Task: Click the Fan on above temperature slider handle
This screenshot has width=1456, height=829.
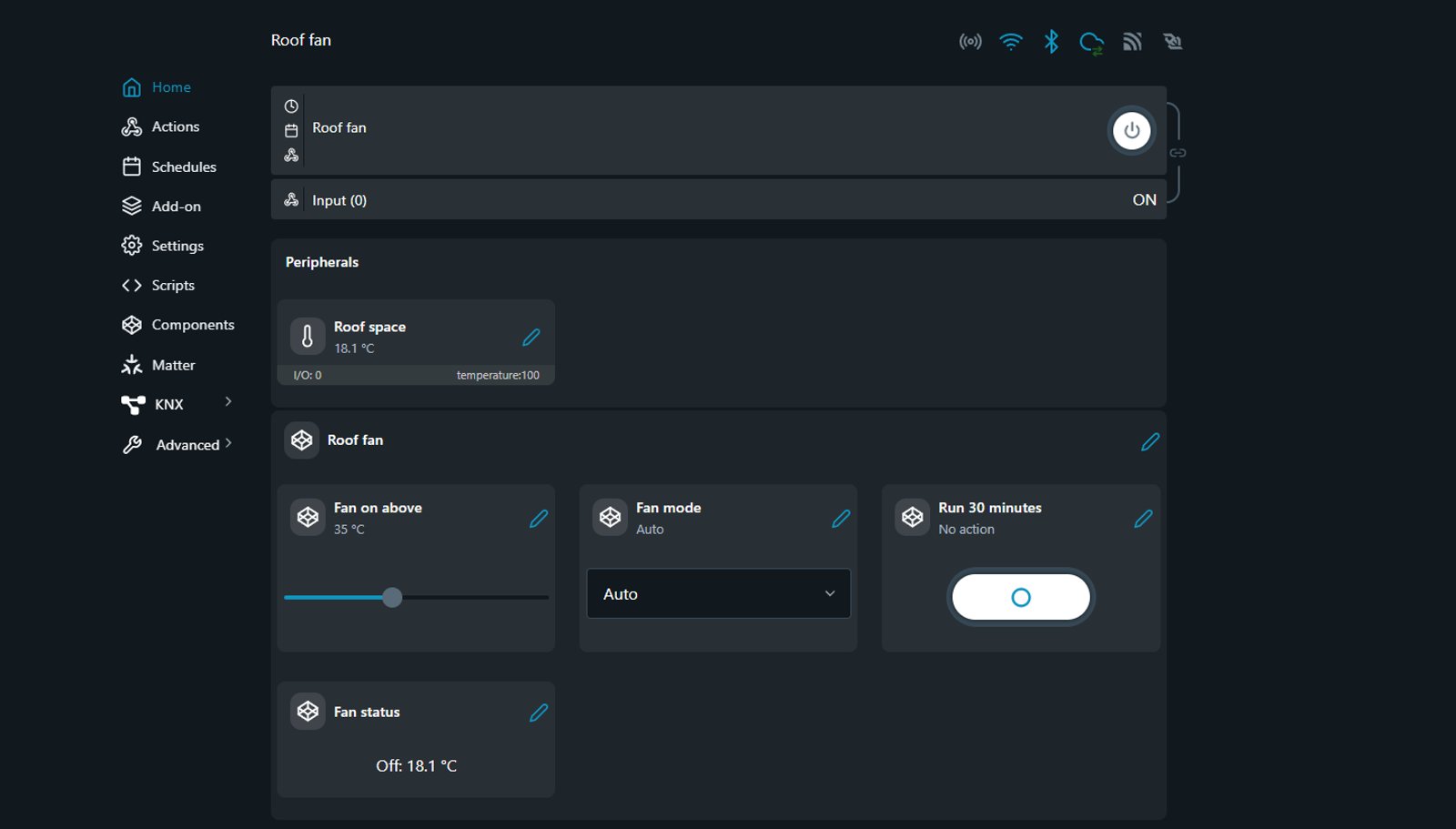Action: [x=392, y=598]
